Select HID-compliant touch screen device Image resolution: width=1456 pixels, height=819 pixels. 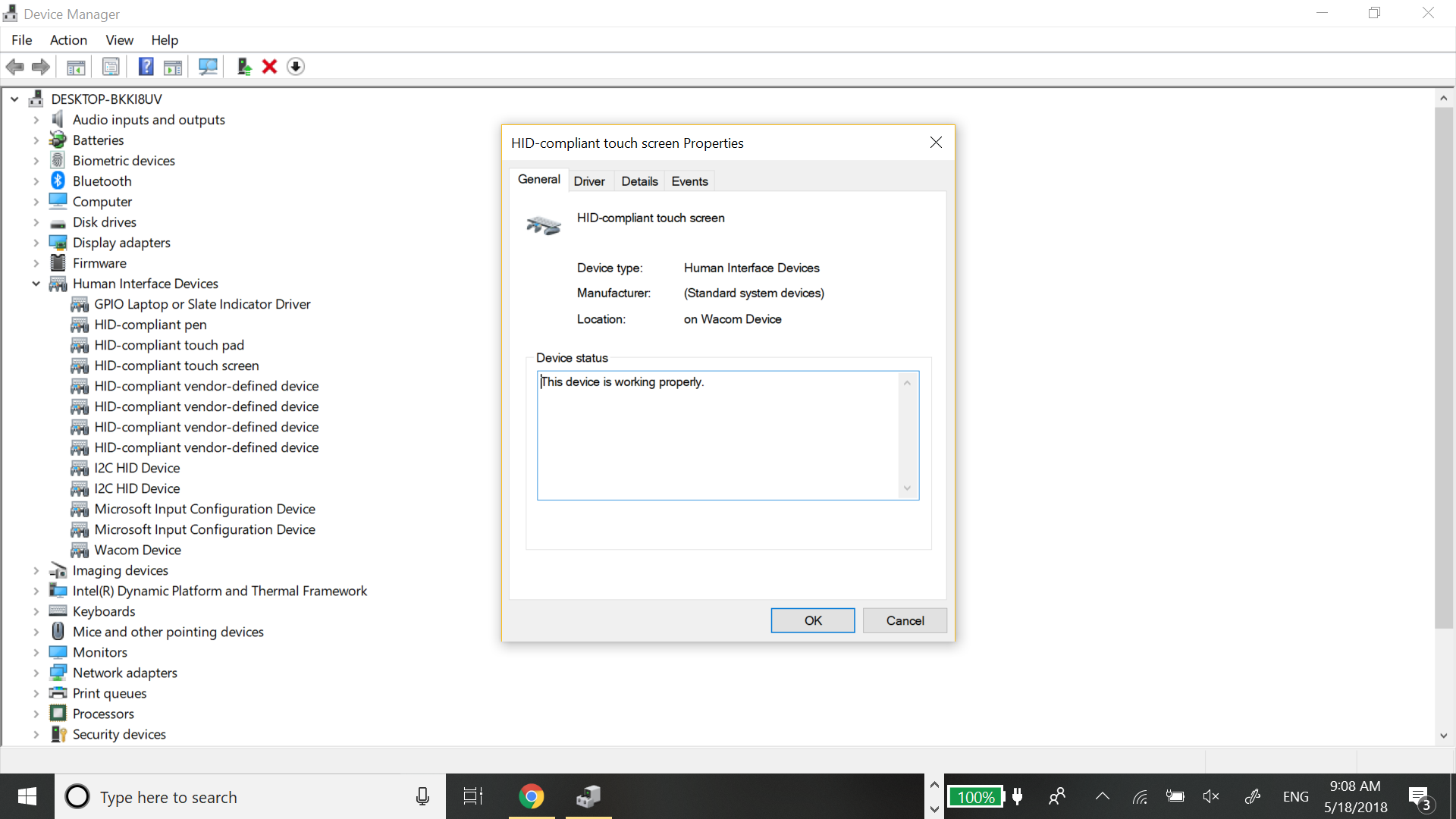[177, 366]
